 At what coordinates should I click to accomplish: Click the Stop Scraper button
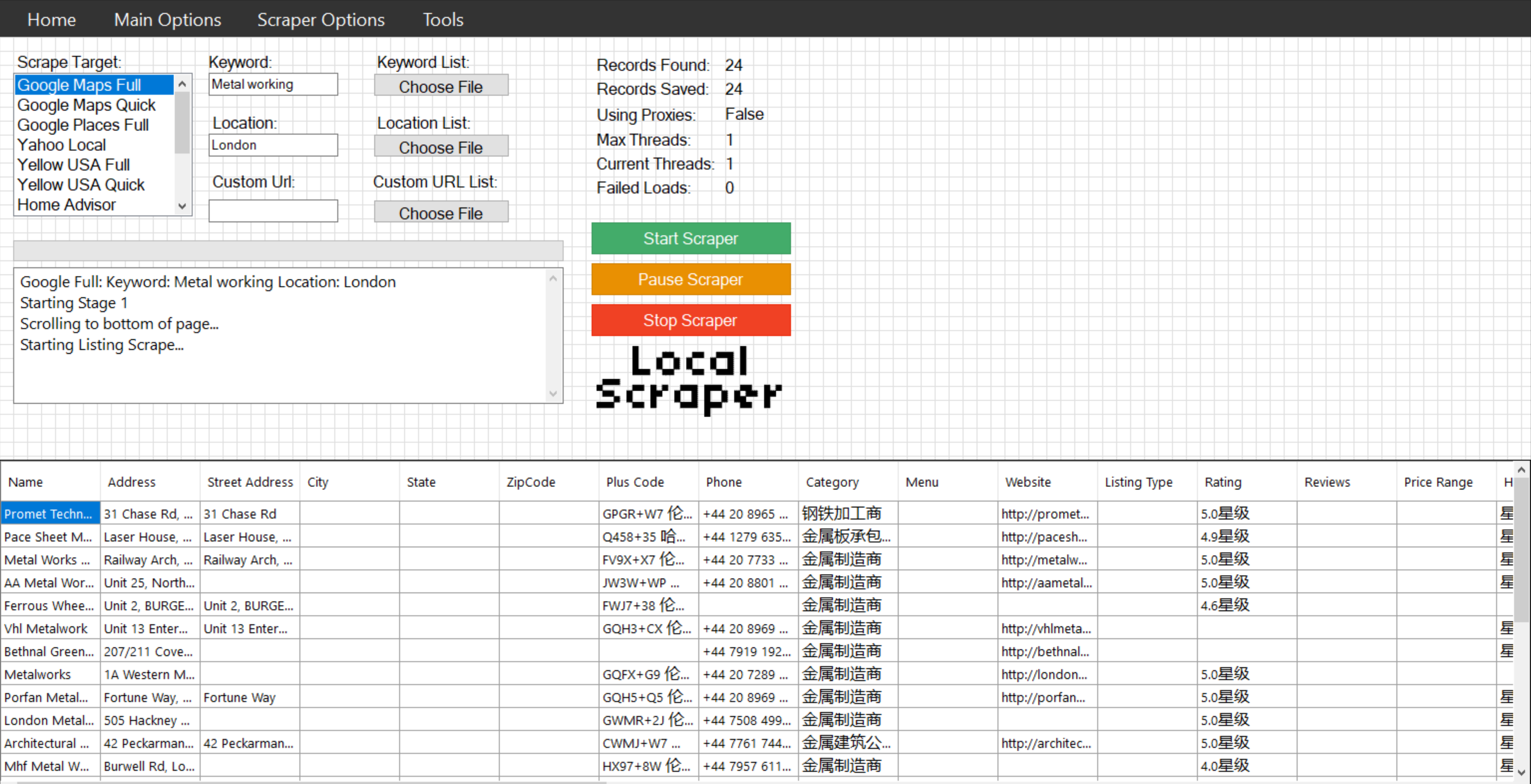pyautogui.click(x=691, y=320)
